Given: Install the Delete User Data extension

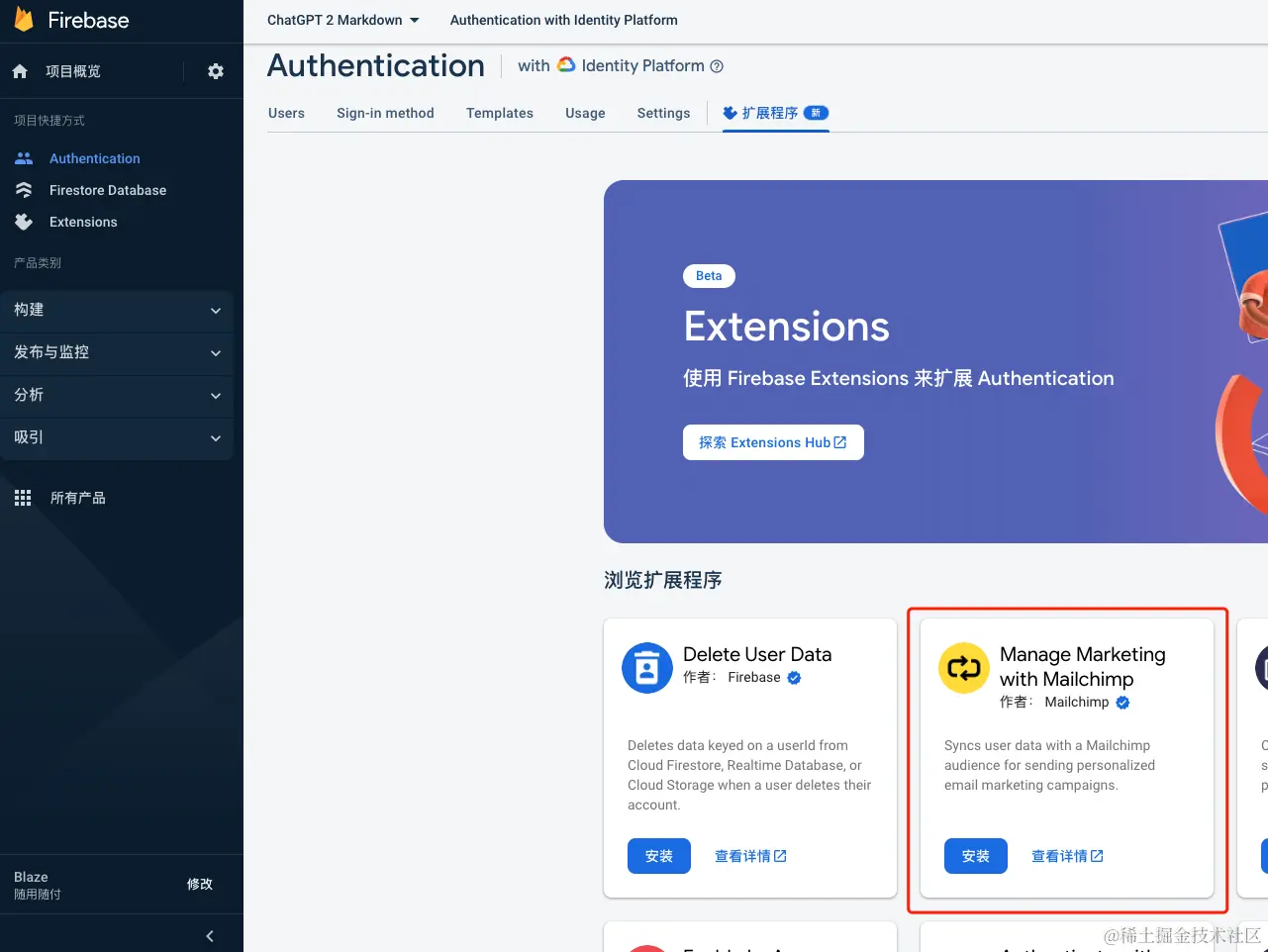Looking at the screenshot, I should [659, 856].
